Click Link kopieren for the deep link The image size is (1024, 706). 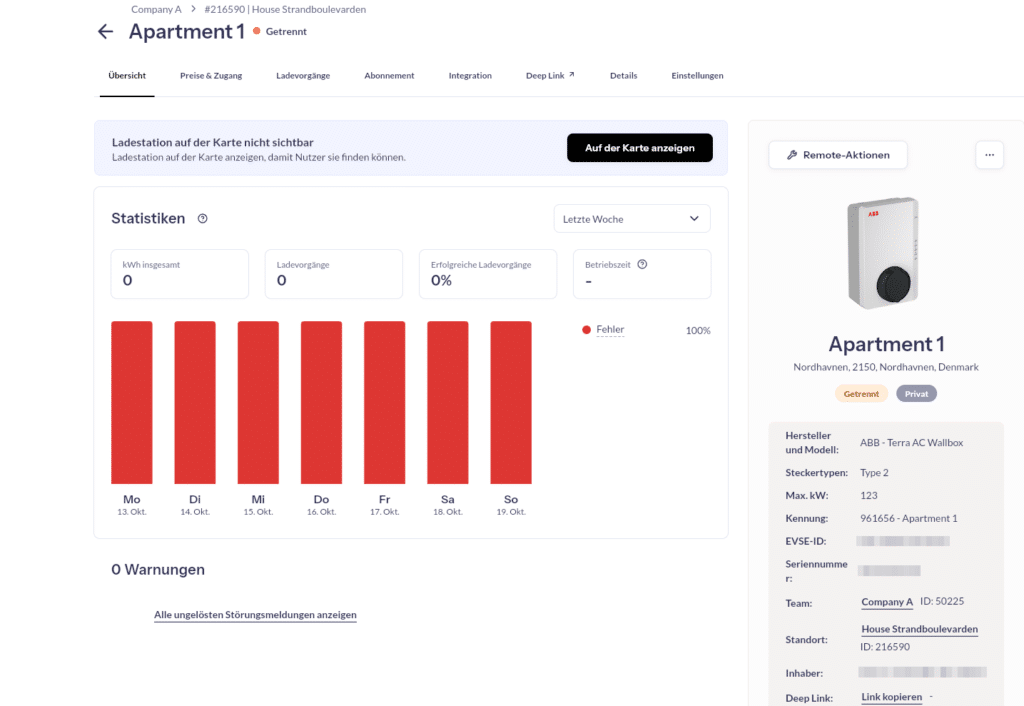[891, 697]
